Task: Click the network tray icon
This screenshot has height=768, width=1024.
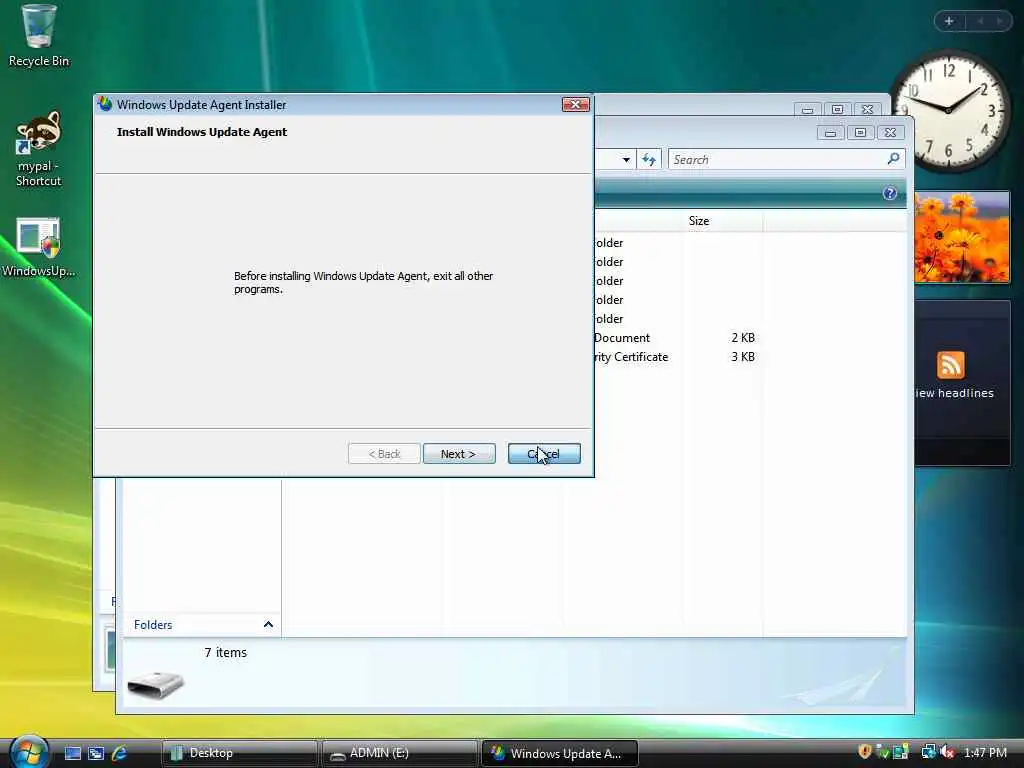Action: pyautogui.click(x=928, y=752)
